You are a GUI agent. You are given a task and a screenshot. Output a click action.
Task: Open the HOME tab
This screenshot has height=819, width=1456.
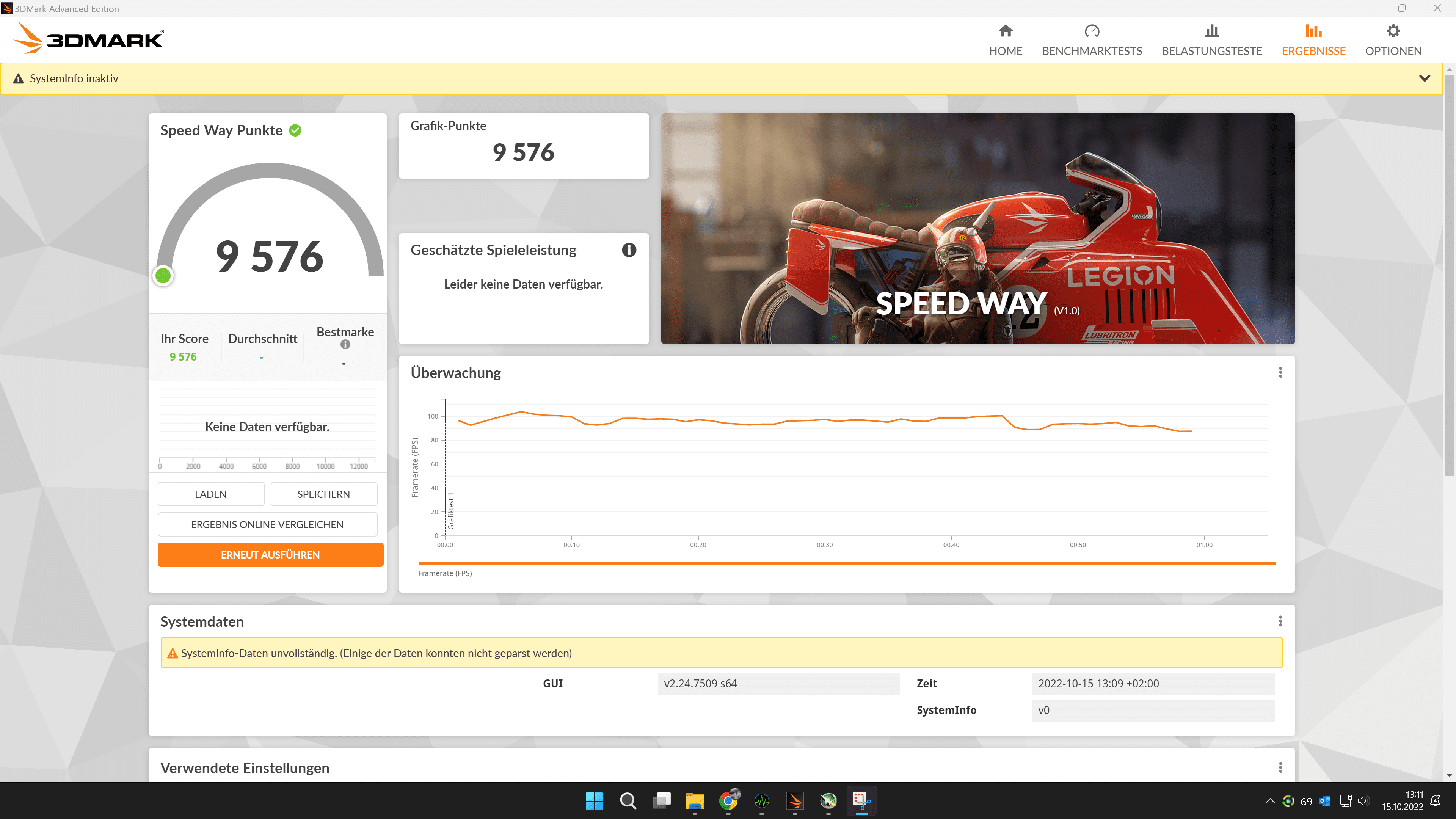point(1005,40)
